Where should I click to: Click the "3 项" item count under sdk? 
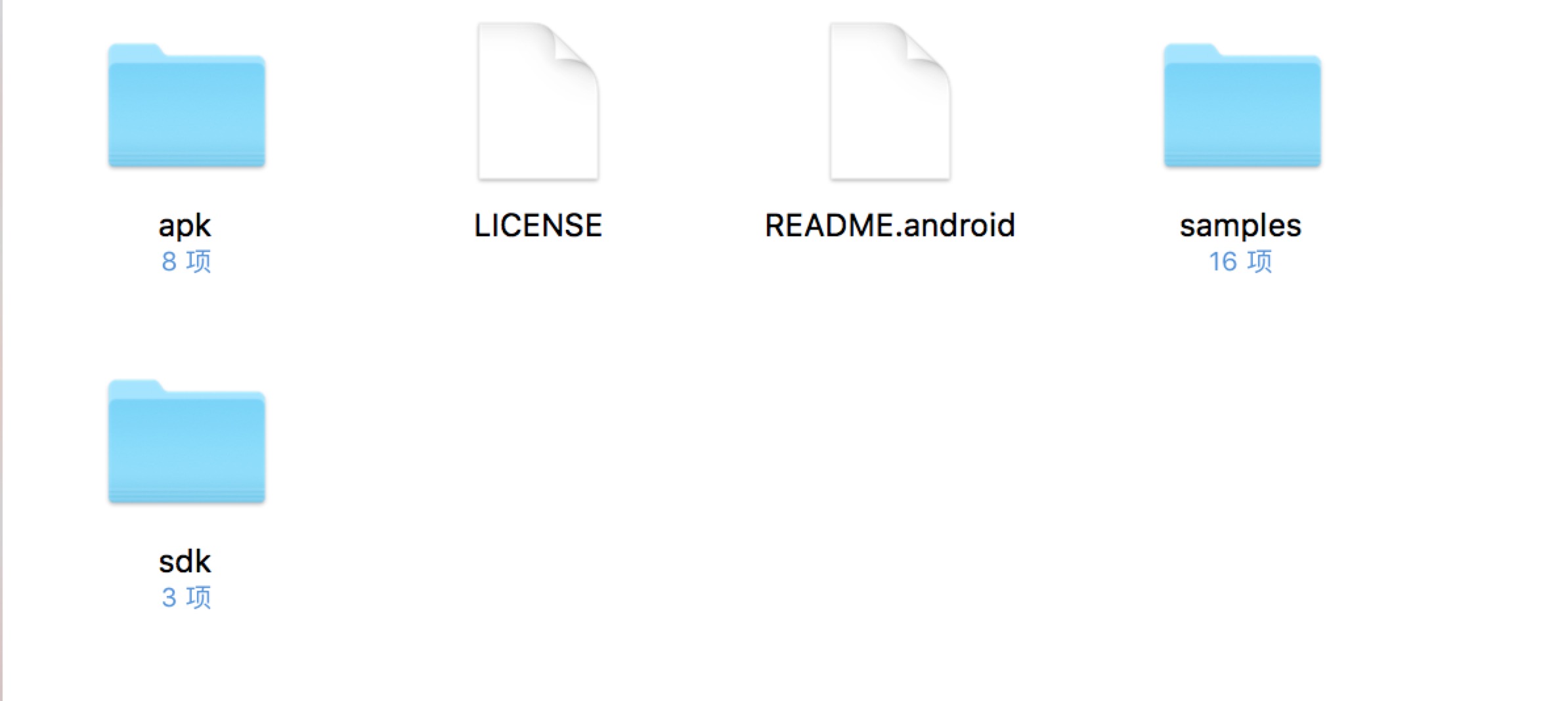pyautogui.click(x=186, y=597)
